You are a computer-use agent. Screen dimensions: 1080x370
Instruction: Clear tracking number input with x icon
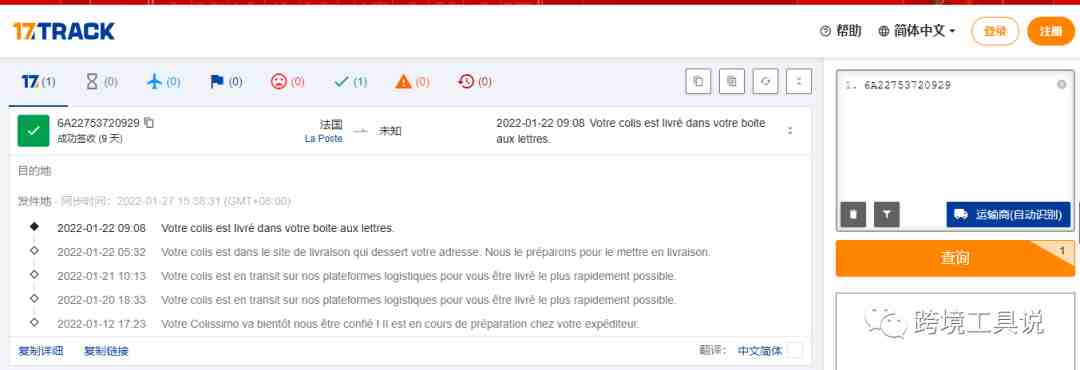(1062, 85)
